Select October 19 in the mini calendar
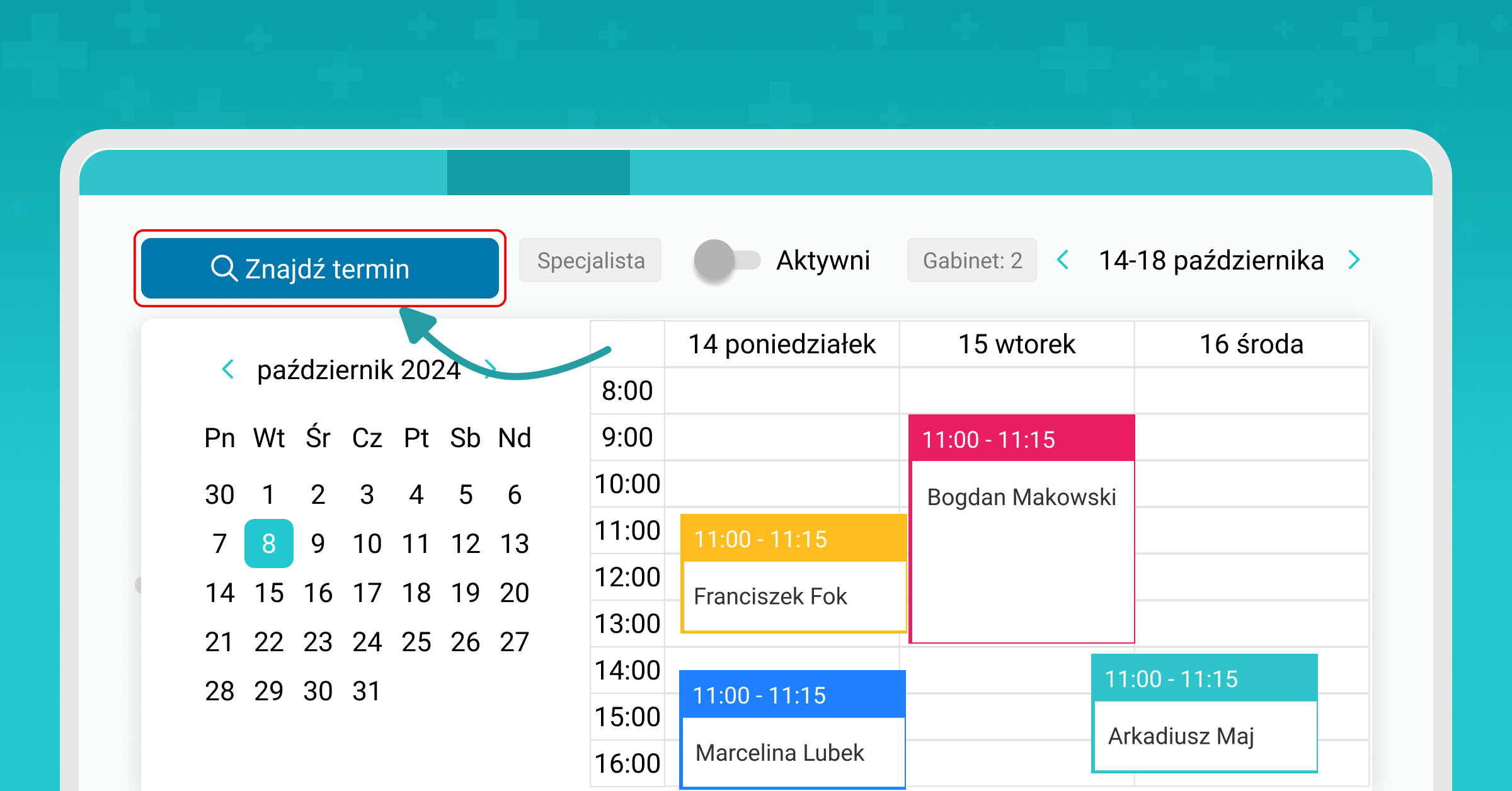The image size is (1512, 791). 465,593
